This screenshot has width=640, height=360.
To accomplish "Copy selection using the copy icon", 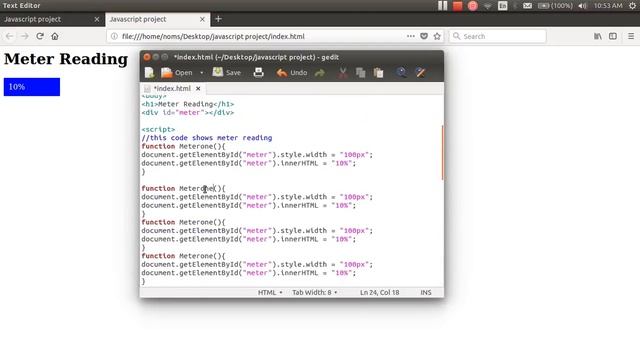I will click(x=360, y=73).
